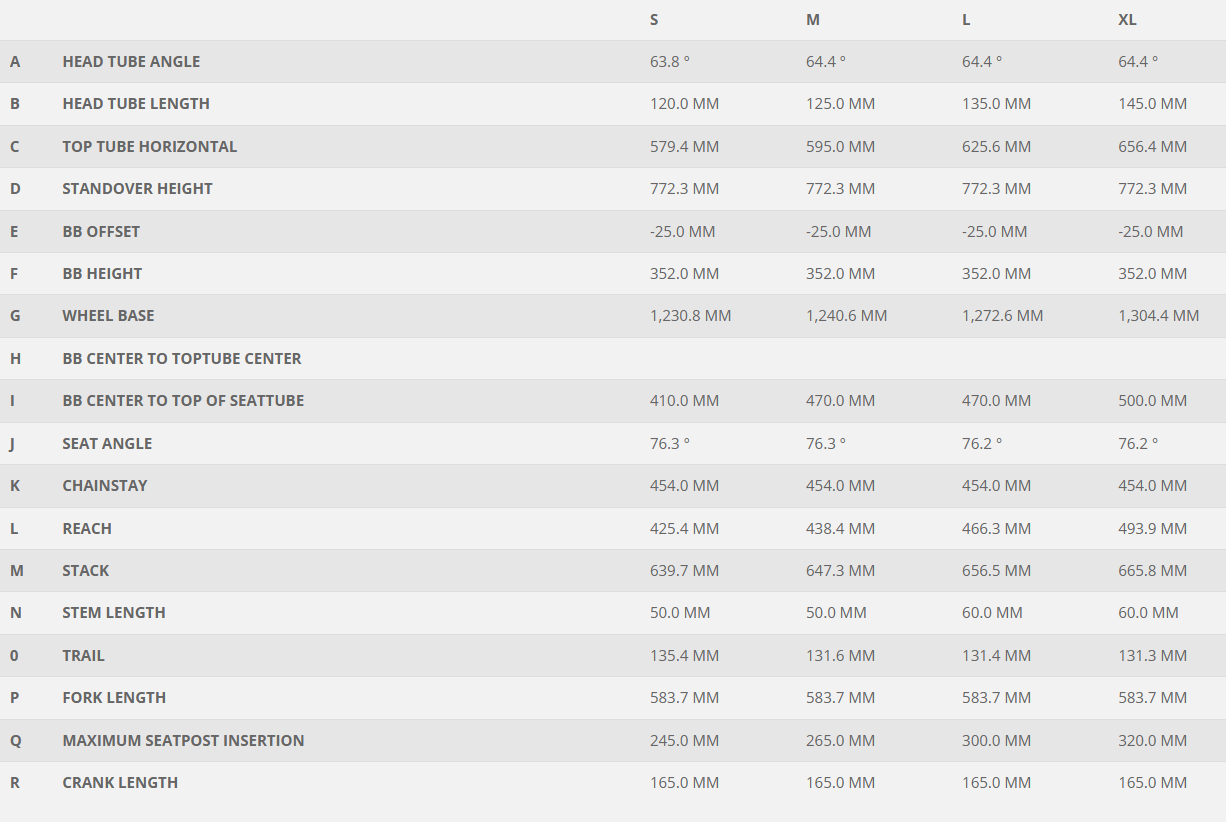Click the HEAD TUBE ANGLE row label
The height and width of the screenshot is (822, 1226).
[x=131, y=62]
